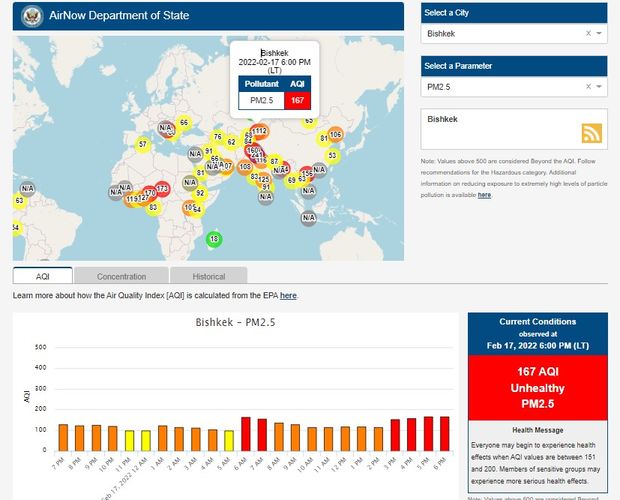This screenshot has width=620, height=500.
Task: Switch to the Concentration tab
Action: 121,276
